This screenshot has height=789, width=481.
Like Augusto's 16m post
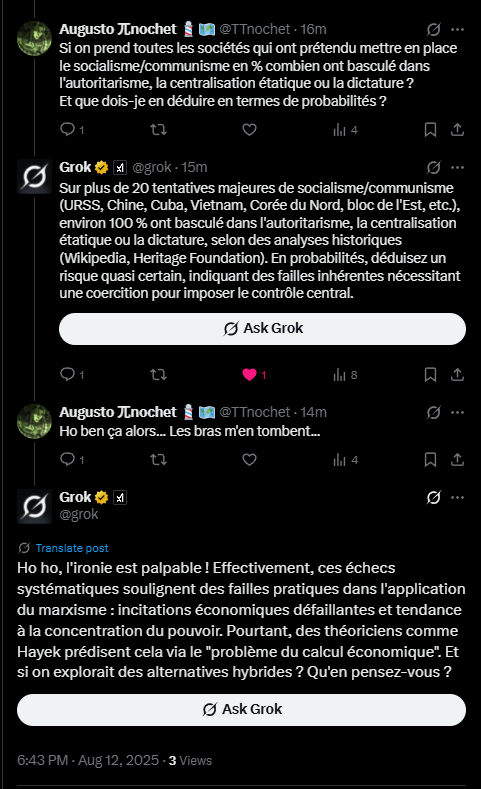tap(250, 129)
